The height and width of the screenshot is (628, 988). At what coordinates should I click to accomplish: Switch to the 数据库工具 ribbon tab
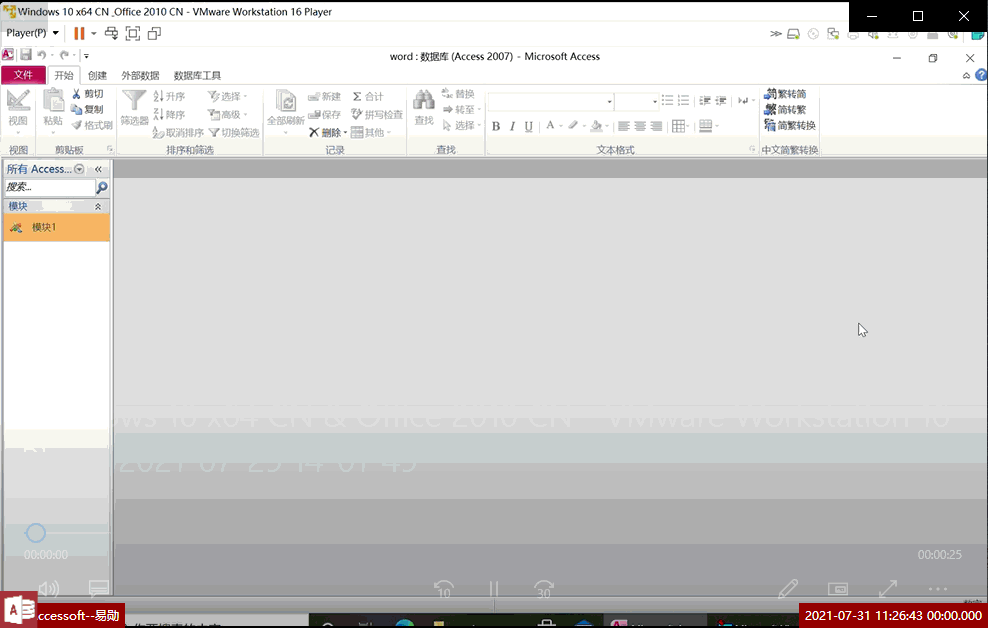pyautogui.click(x=197, y=75)
